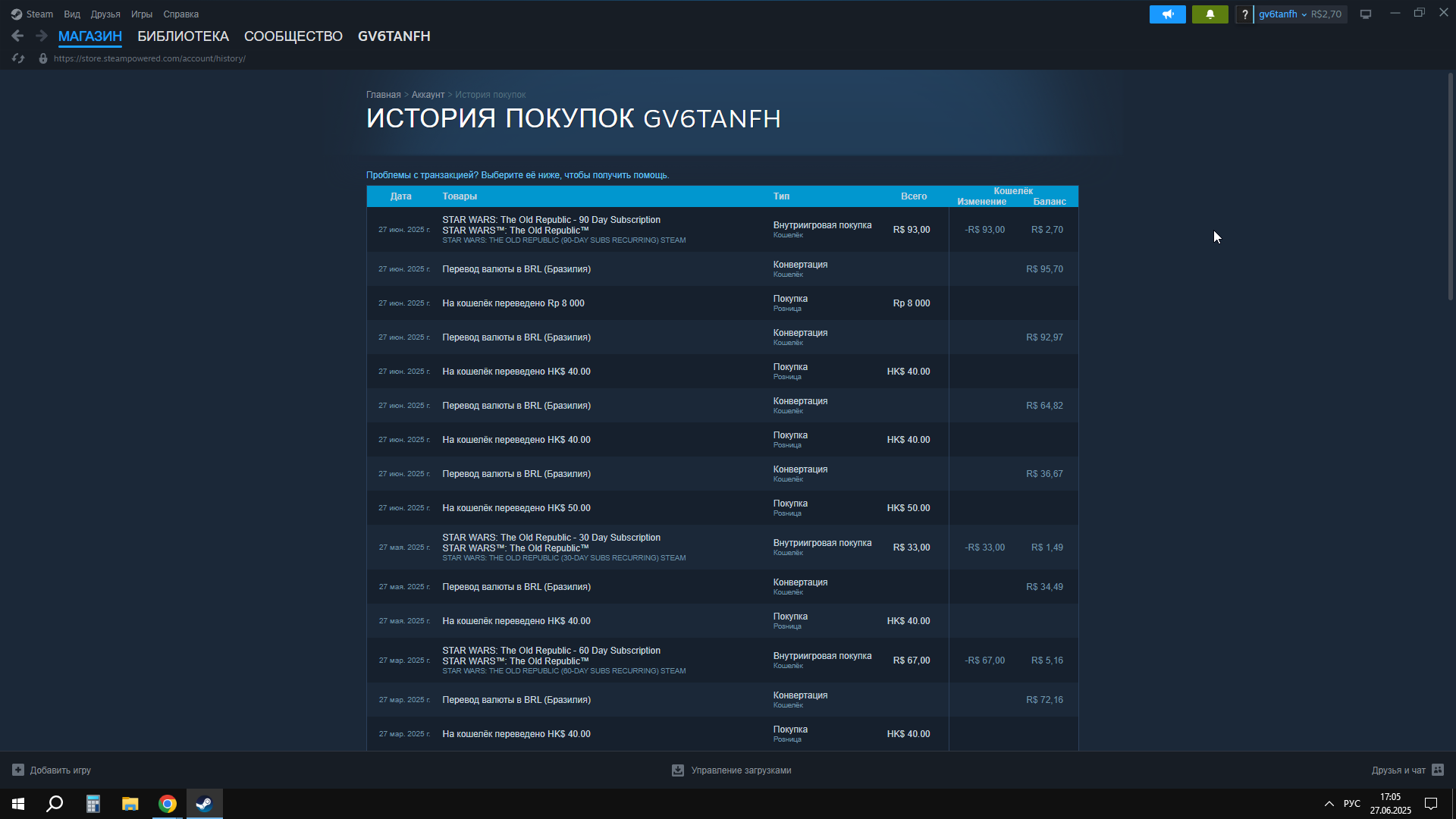This screenshot has height=819, width=1456.
Task: Open Chrome from the taskbar
Action: tap(168, 804)
